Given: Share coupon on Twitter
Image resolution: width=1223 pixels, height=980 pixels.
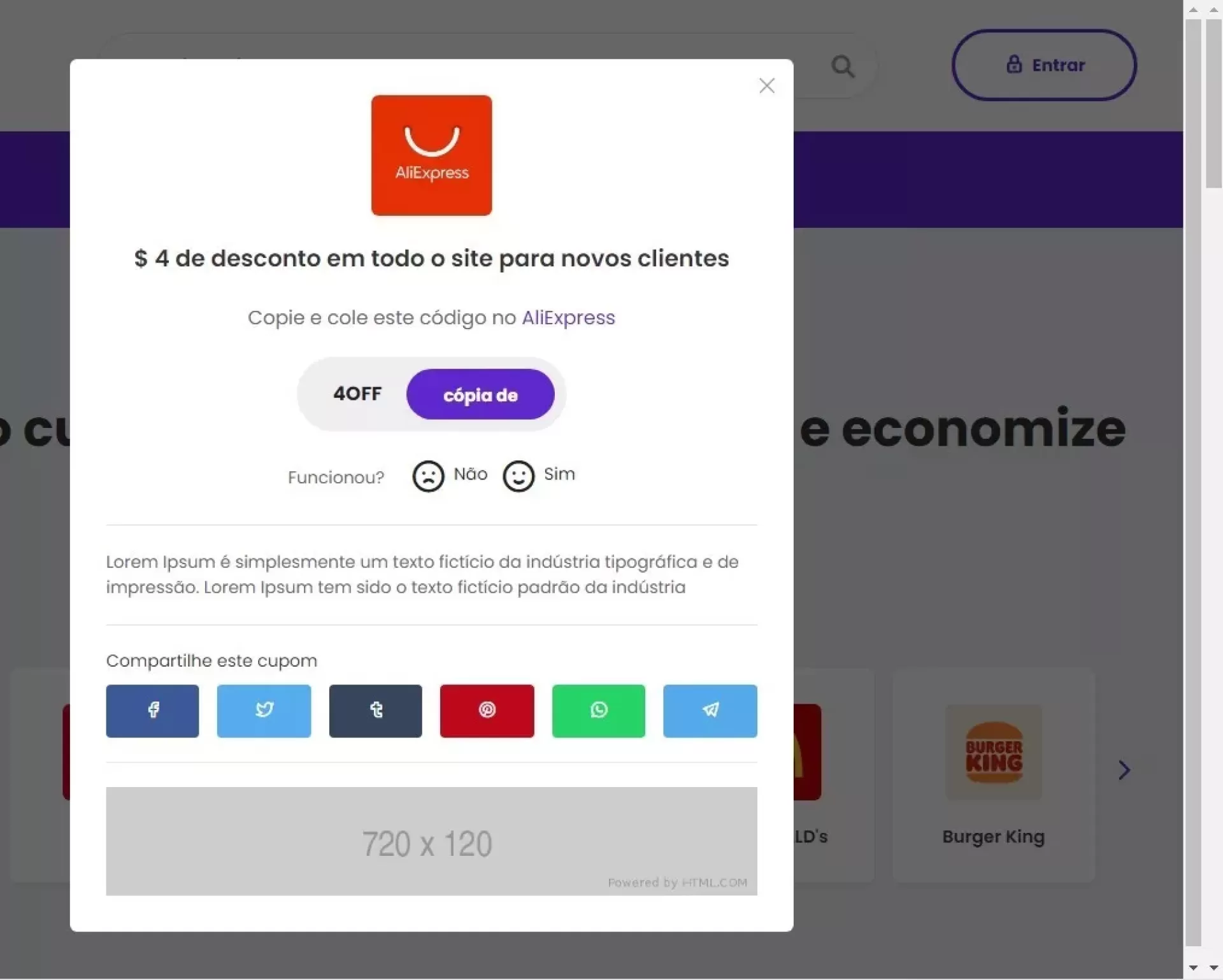Looking at the screenshot, I should tap(264, 711).
